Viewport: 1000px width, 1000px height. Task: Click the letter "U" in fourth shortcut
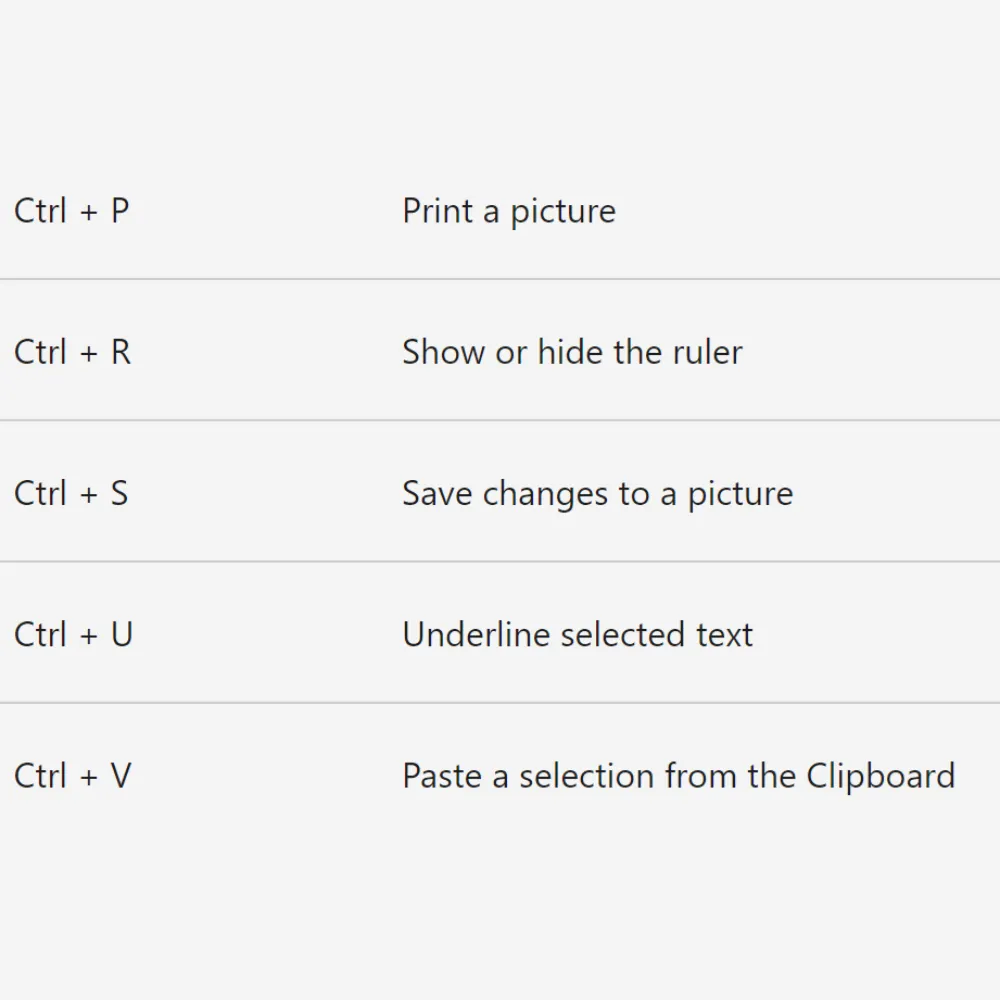click(122, 634)
